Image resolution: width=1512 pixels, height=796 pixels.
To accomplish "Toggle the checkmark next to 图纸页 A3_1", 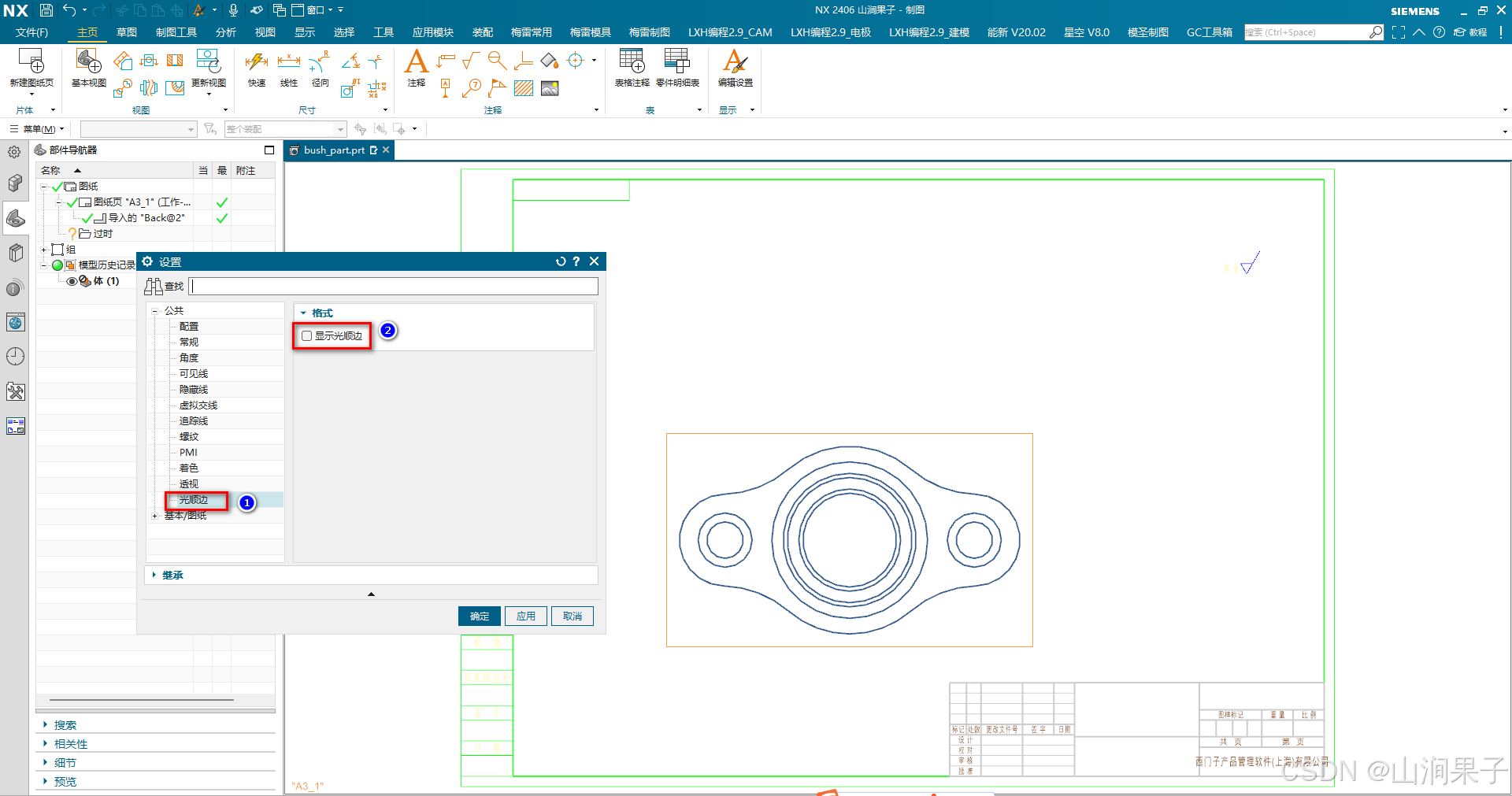I will [72, 202].
